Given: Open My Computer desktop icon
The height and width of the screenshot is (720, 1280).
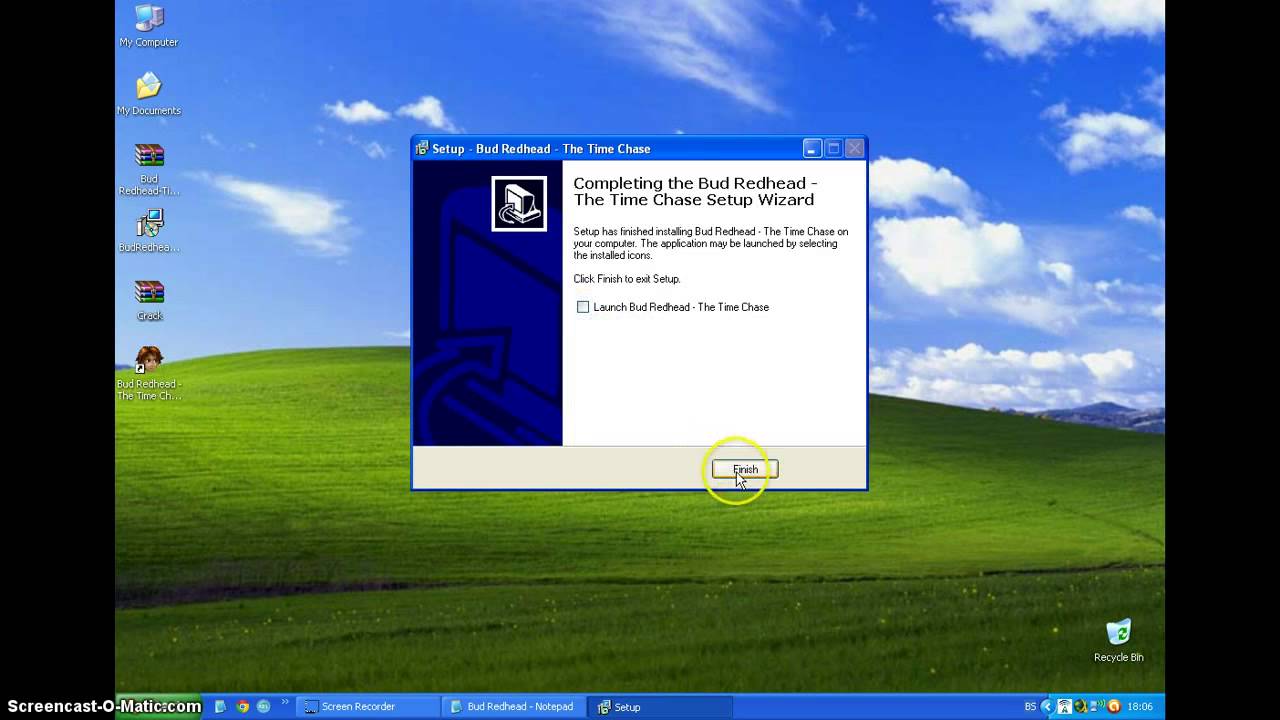Looking at the screenshot, I should click(x=149, y=26).
